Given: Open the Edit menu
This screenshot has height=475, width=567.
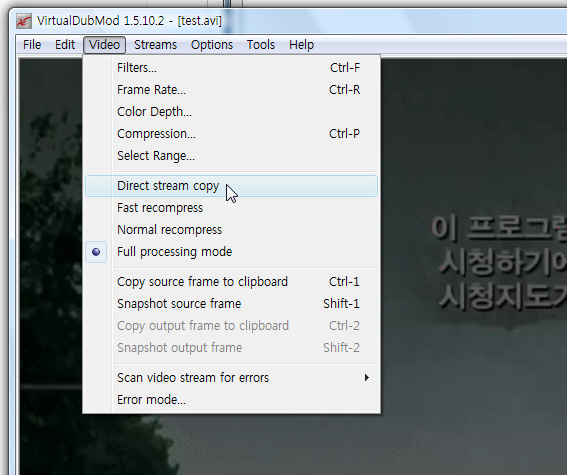Looking at the screenshot, I should point(65,45).
